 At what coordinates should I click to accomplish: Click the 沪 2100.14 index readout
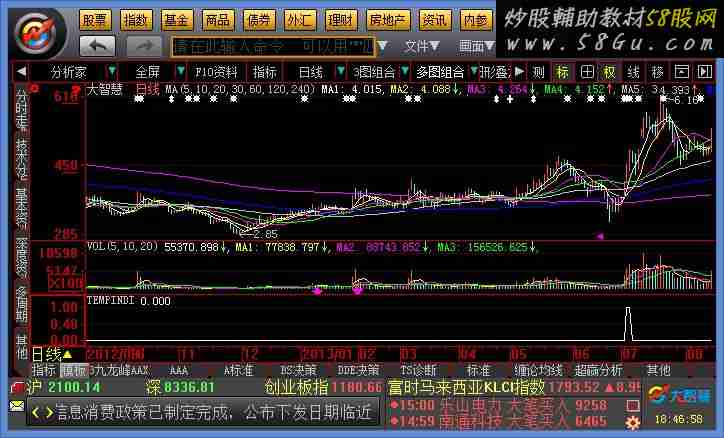click(x=64, y=387)
